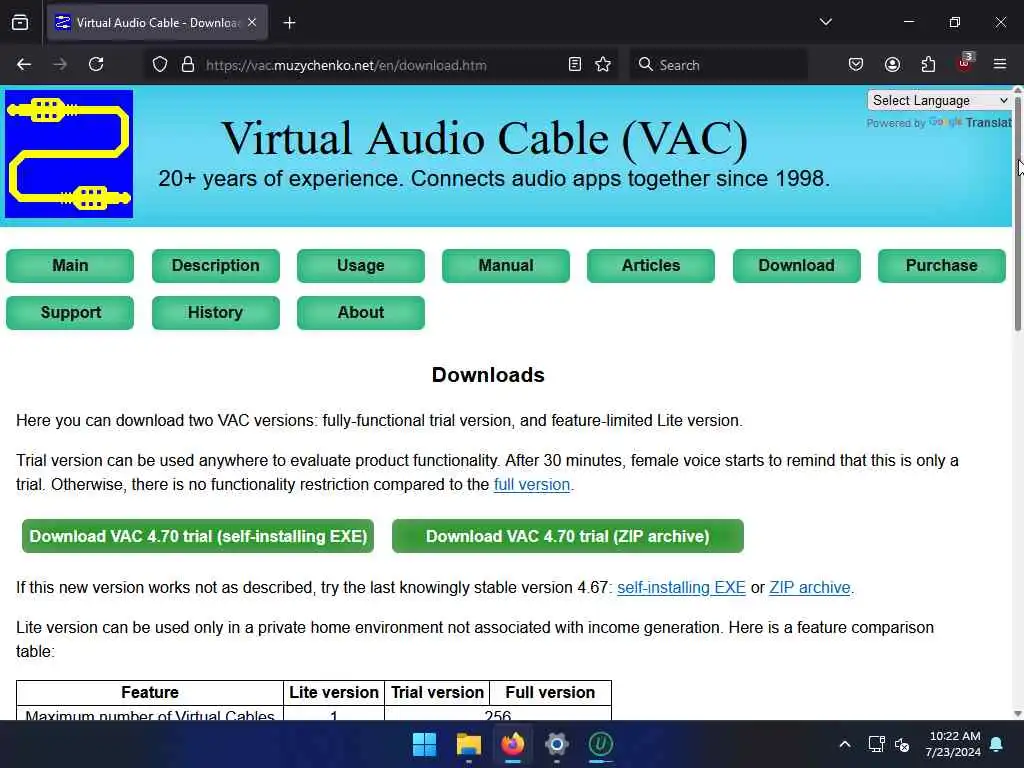Open the Manual page
Screen dimensions: 1024x768
[505, 266]
